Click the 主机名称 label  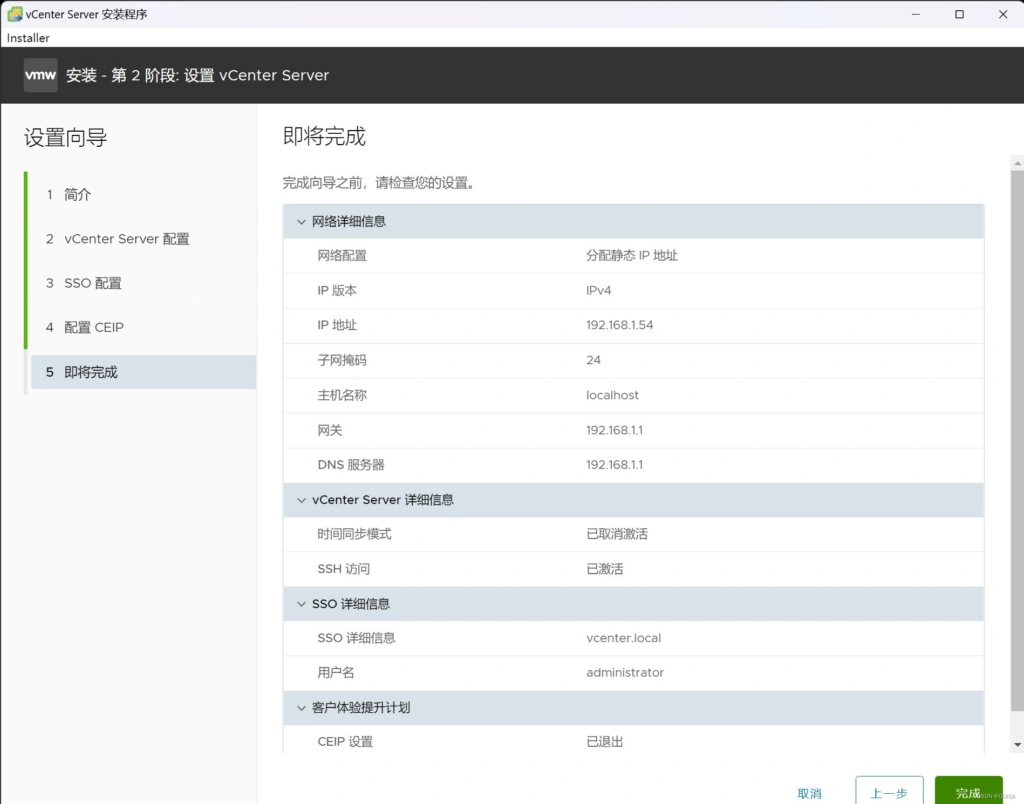coord(342,395)
